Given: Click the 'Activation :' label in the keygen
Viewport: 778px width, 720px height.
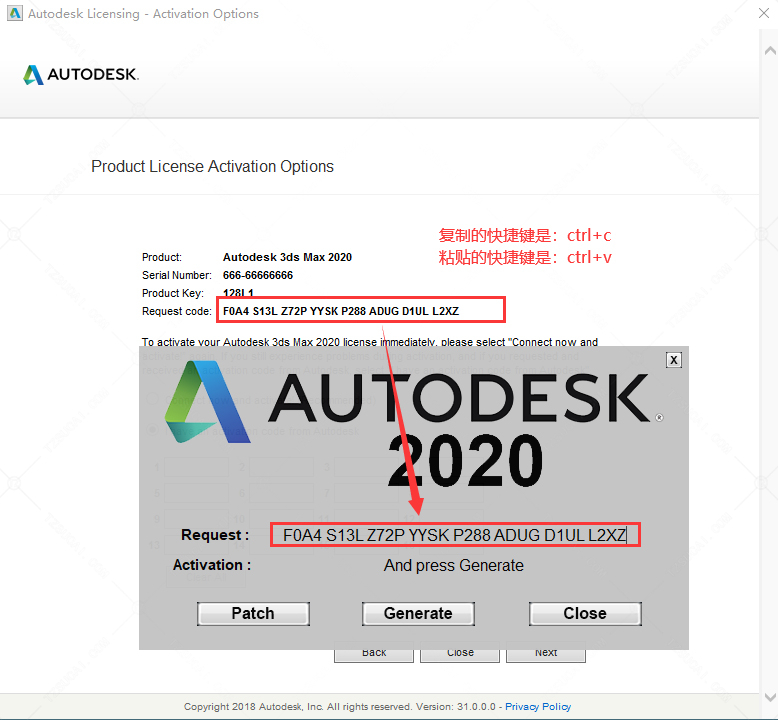Looking at the screenshot, I should (x=212, y=565).
